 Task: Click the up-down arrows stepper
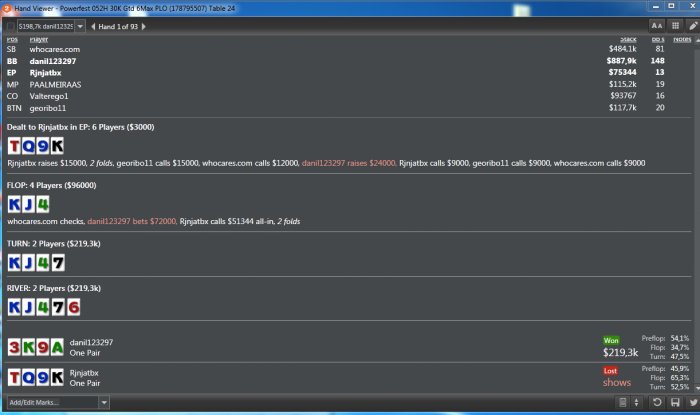pyautogui.click(x=636, y=402)
